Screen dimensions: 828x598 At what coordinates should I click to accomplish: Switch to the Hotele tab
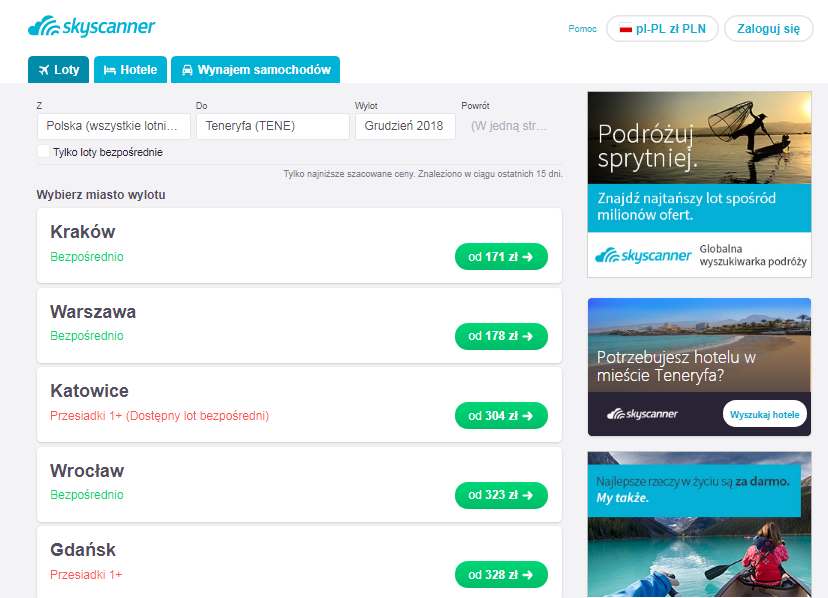(x=130, y=70)
